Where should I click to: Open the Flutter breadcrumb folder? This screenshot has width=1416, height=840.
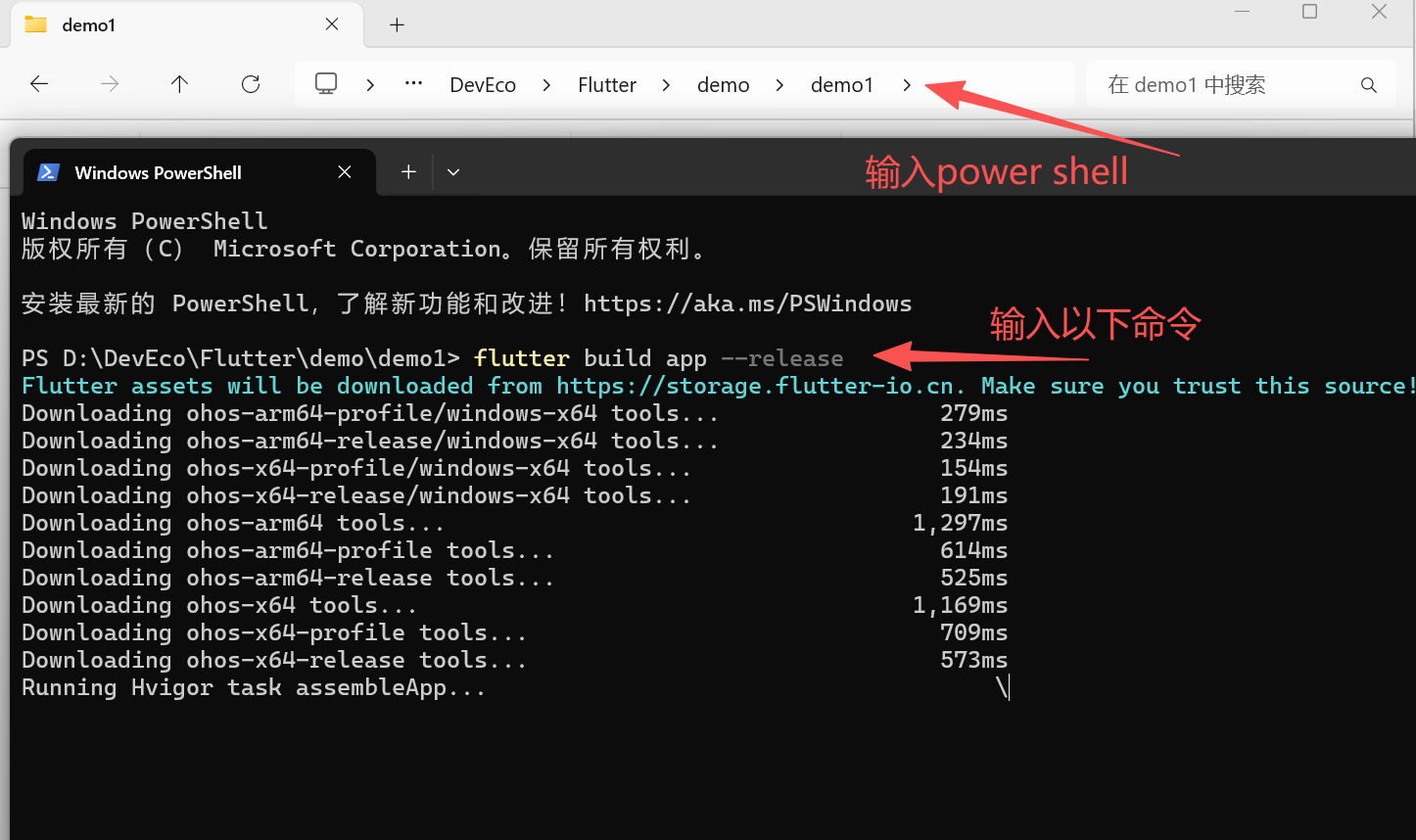point(607,85)
